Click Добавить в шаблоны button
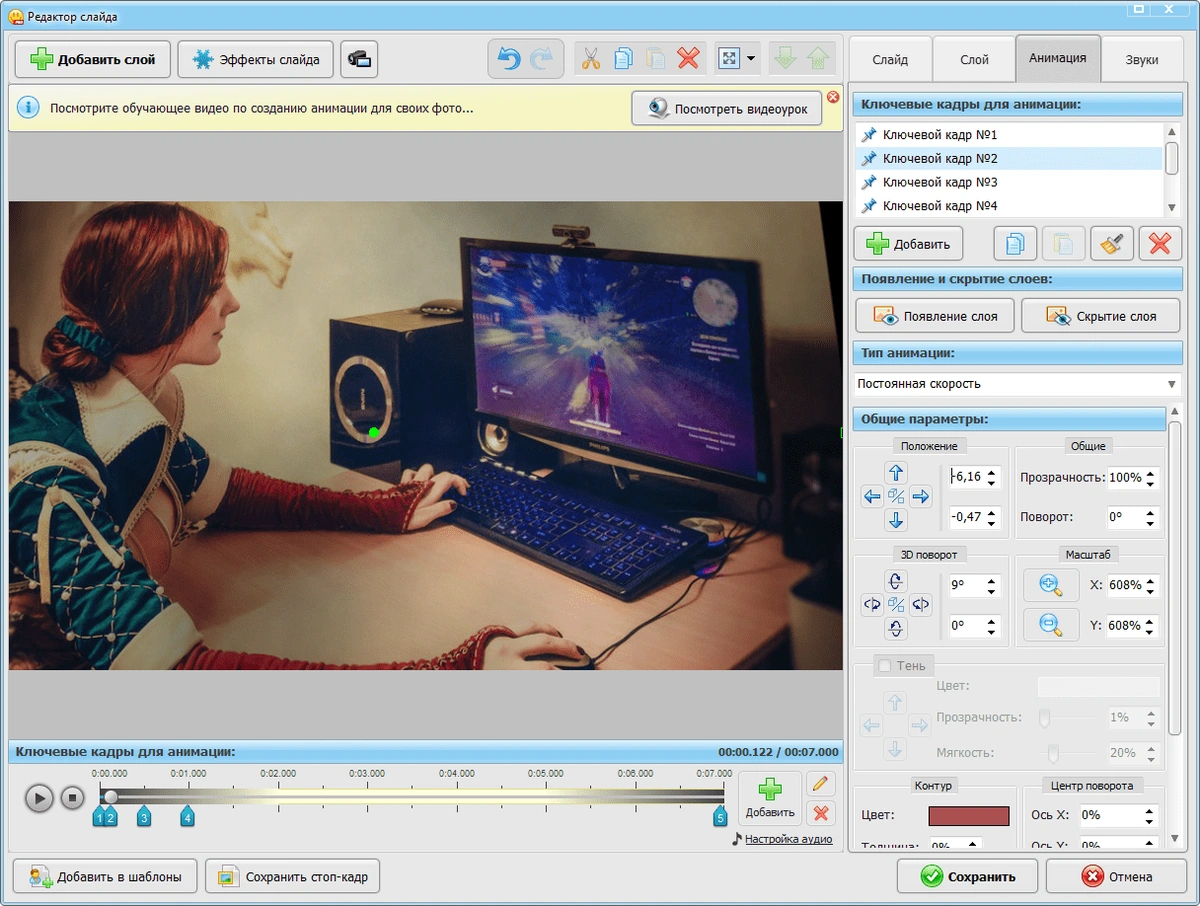 click(106, 877)
